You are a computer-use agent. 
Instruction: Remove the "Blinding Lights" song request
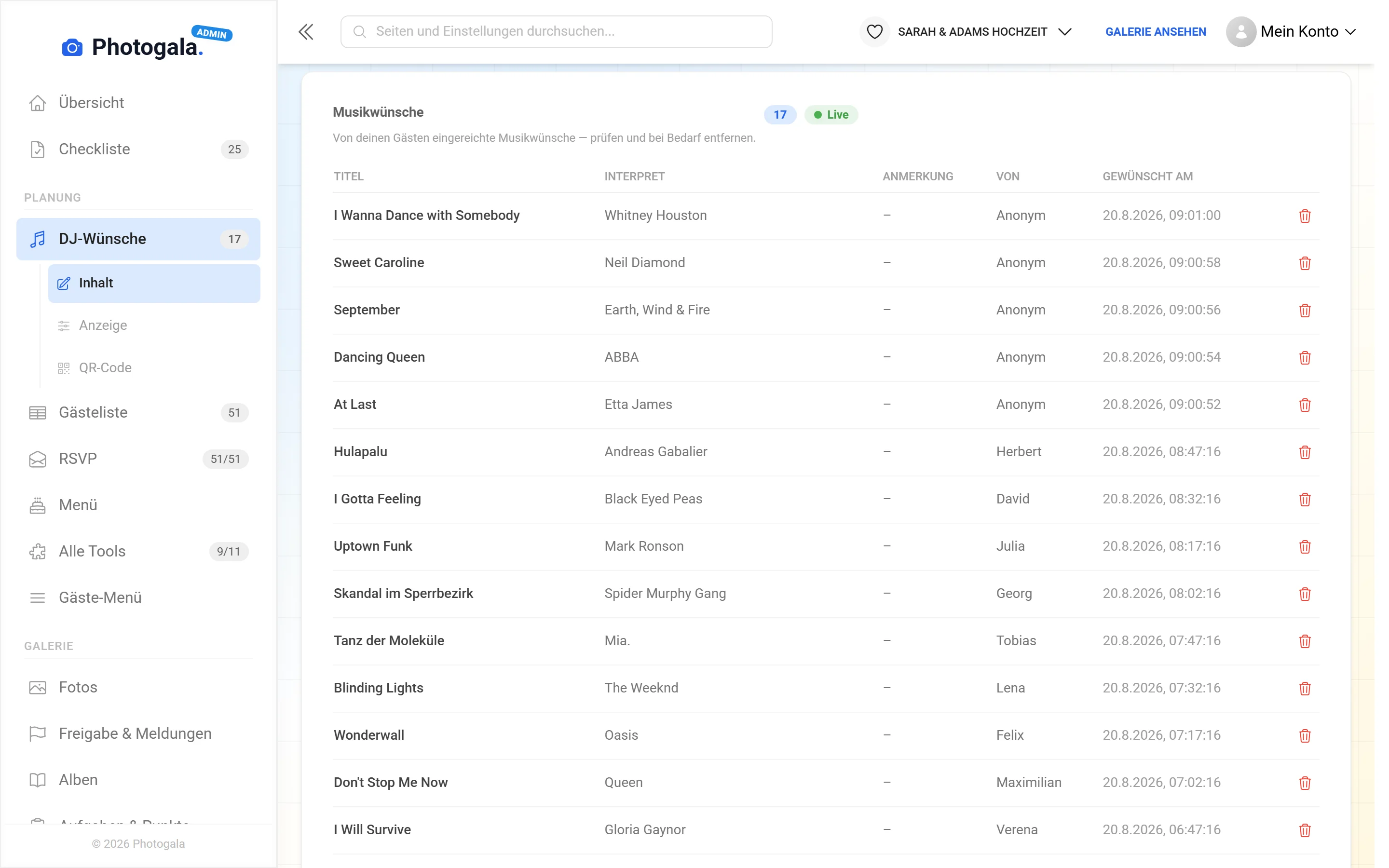pyautogui.click(x=1305, y=688)
